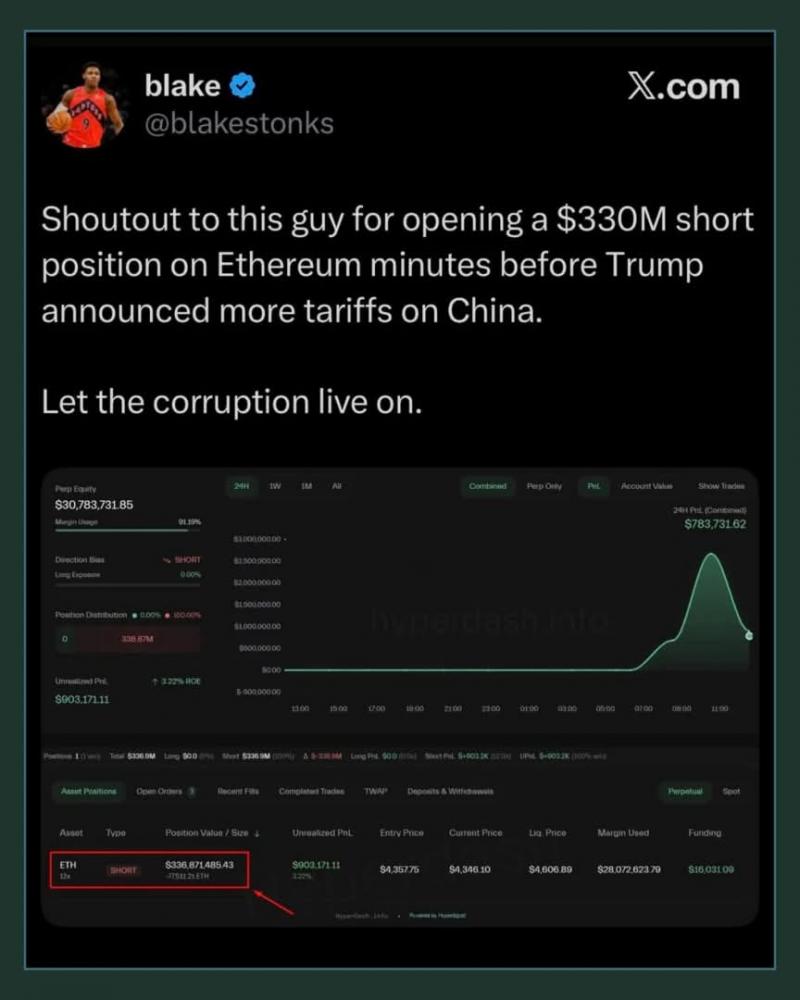The height and width of the screenshot is (1000, 800).
Task: Click the PnL chart endpoint marker
Action: (x=749, y=635)
